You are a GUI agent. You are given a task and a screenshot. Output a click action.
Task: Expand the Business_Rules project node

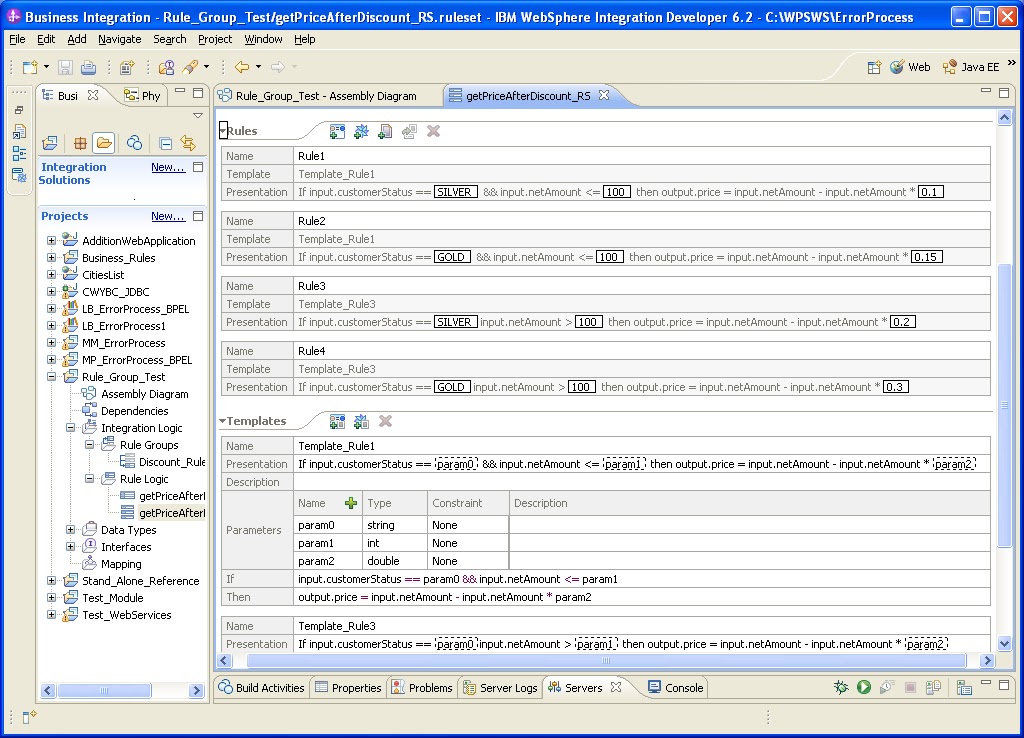coord(52,257)
